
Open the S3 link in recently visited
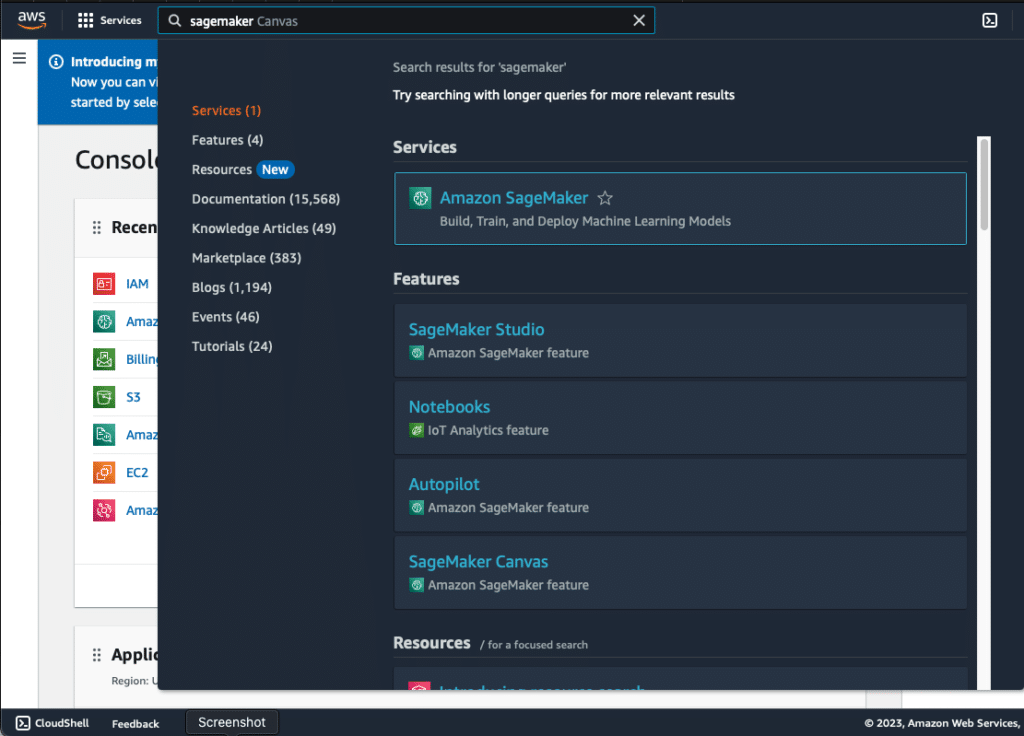point(133,397)
